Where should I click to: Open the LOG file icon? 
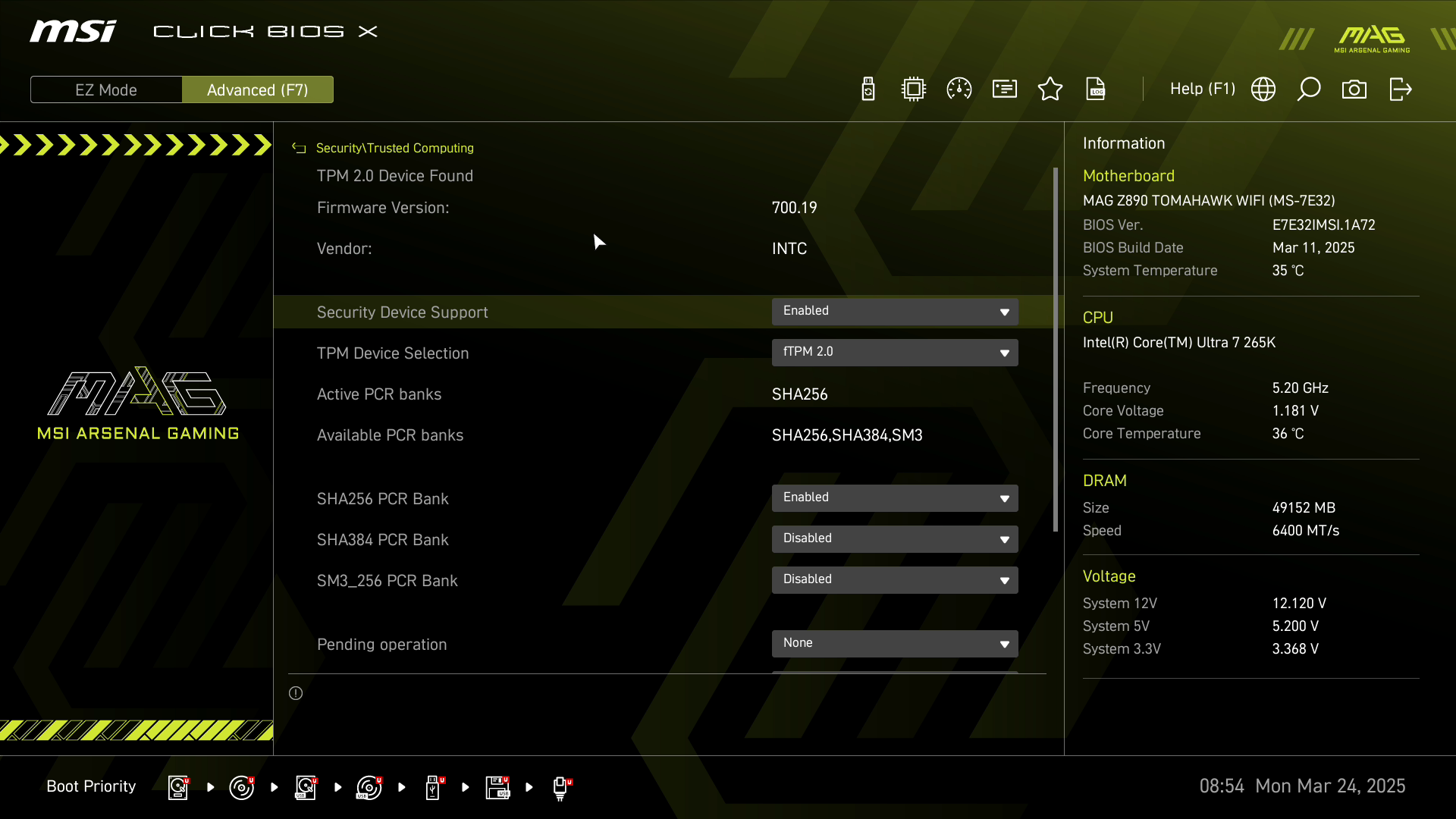point(1096,89)
